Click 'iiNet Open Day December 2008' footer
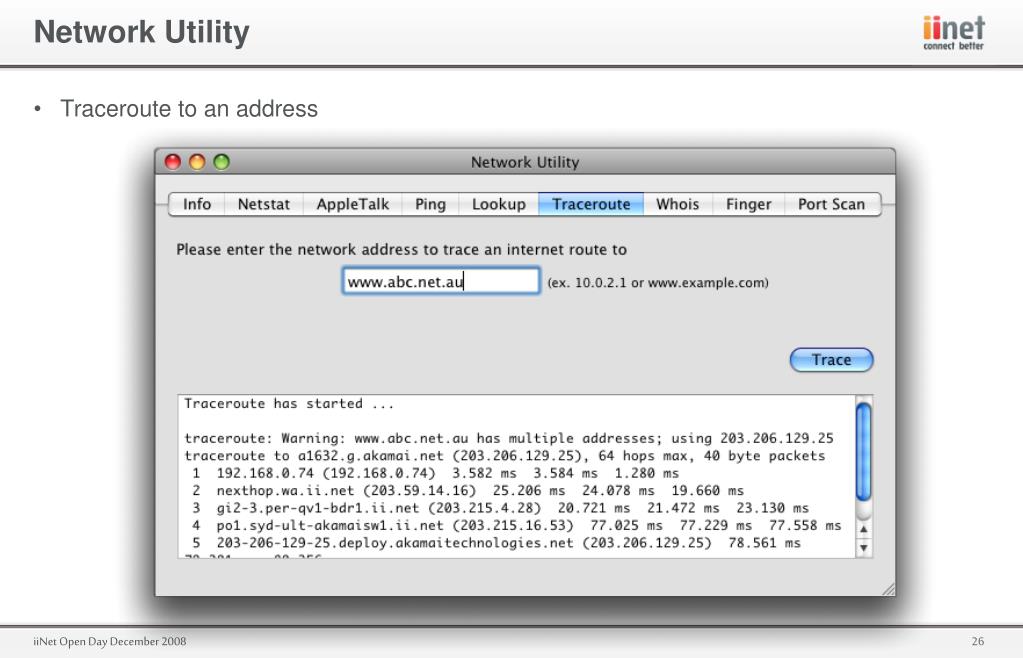The width and height of the screenshot is (1023, 658). (110, 641)
